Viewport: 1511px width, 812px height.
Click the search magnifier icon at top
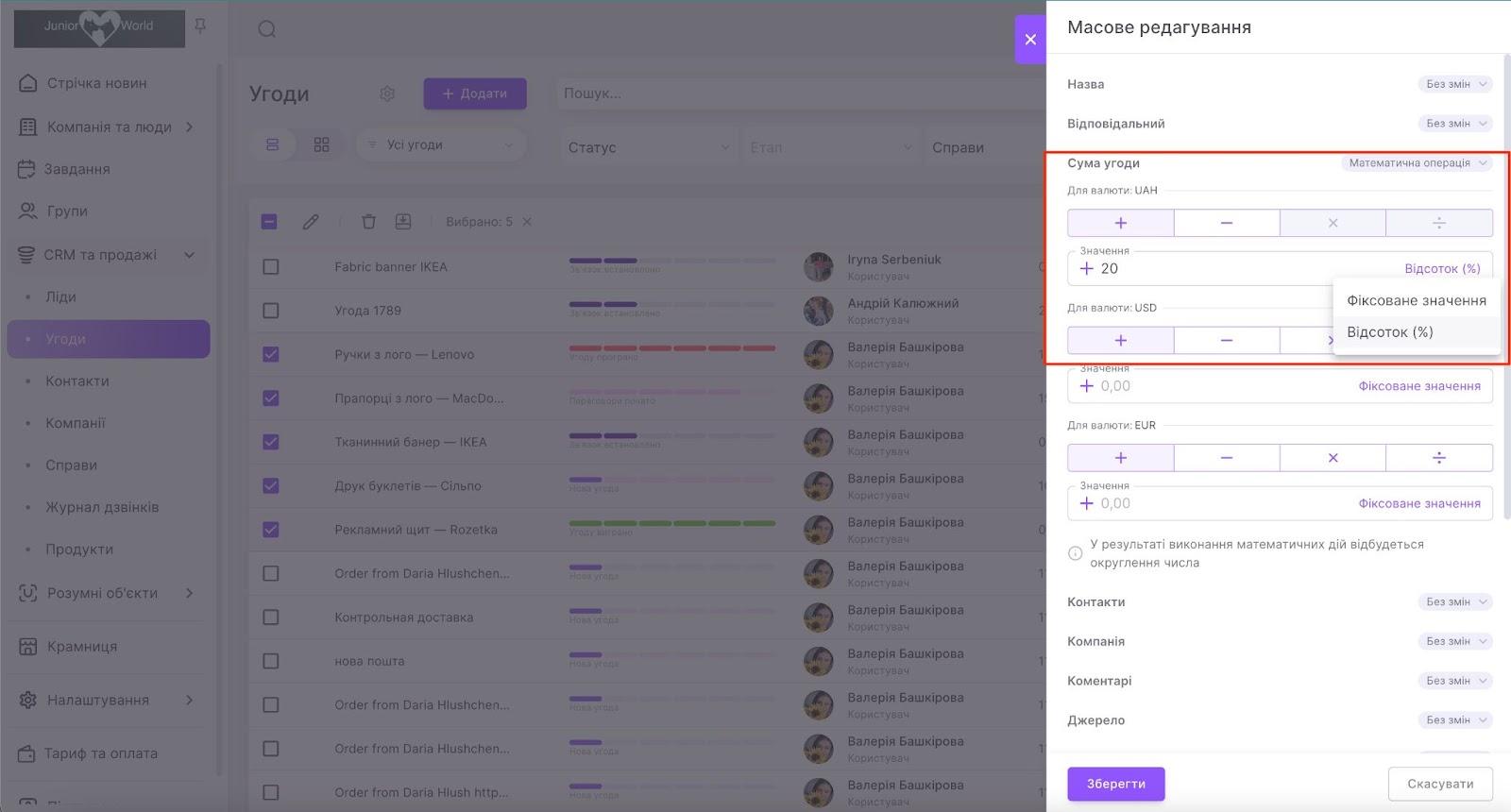tap(267, 29)
